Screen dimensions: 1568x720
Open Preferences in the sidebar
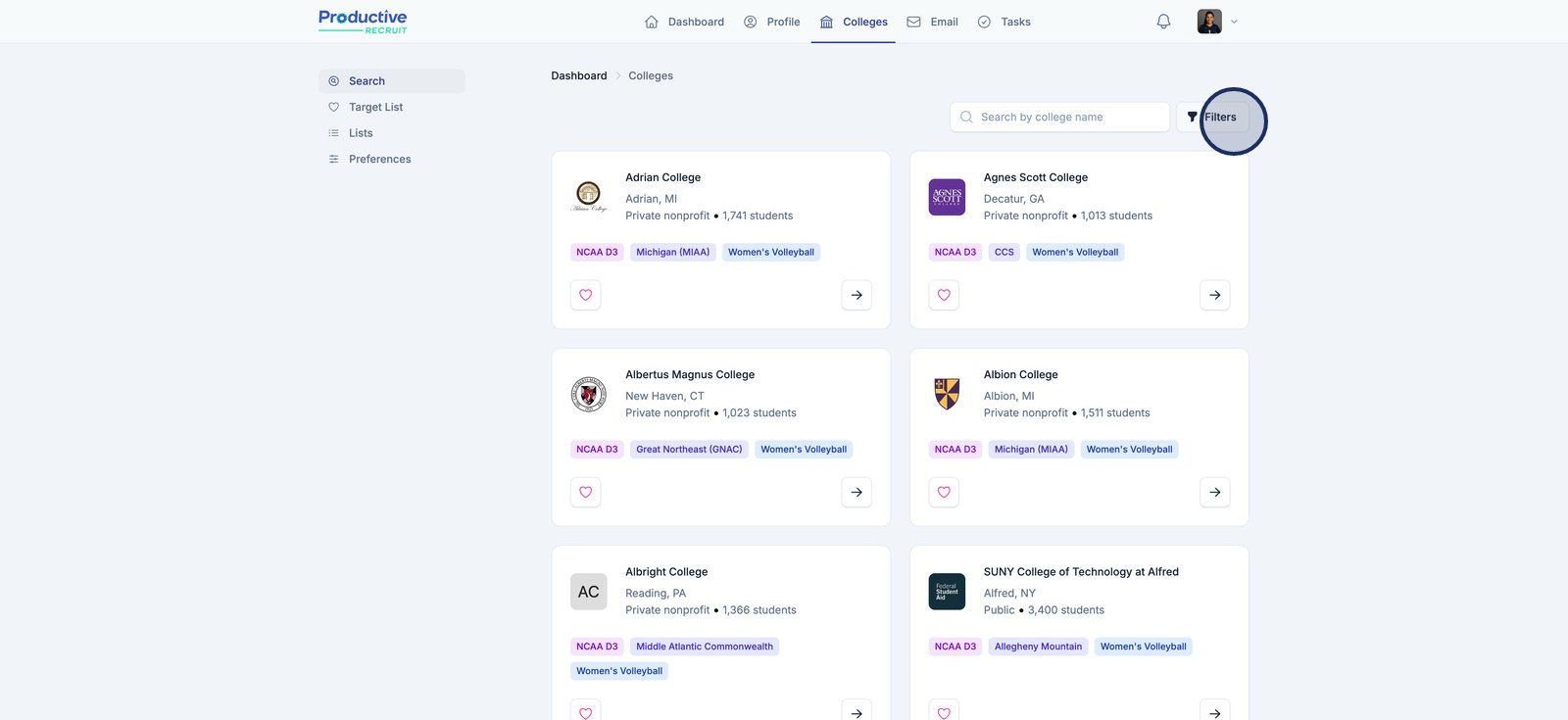pyautogui.click(x=392, y=159)
